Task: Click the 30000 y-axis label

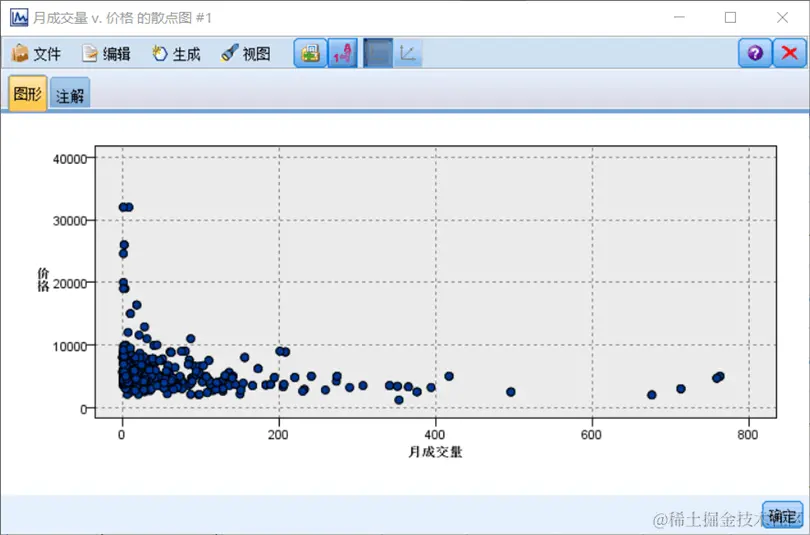Action: 70,221
